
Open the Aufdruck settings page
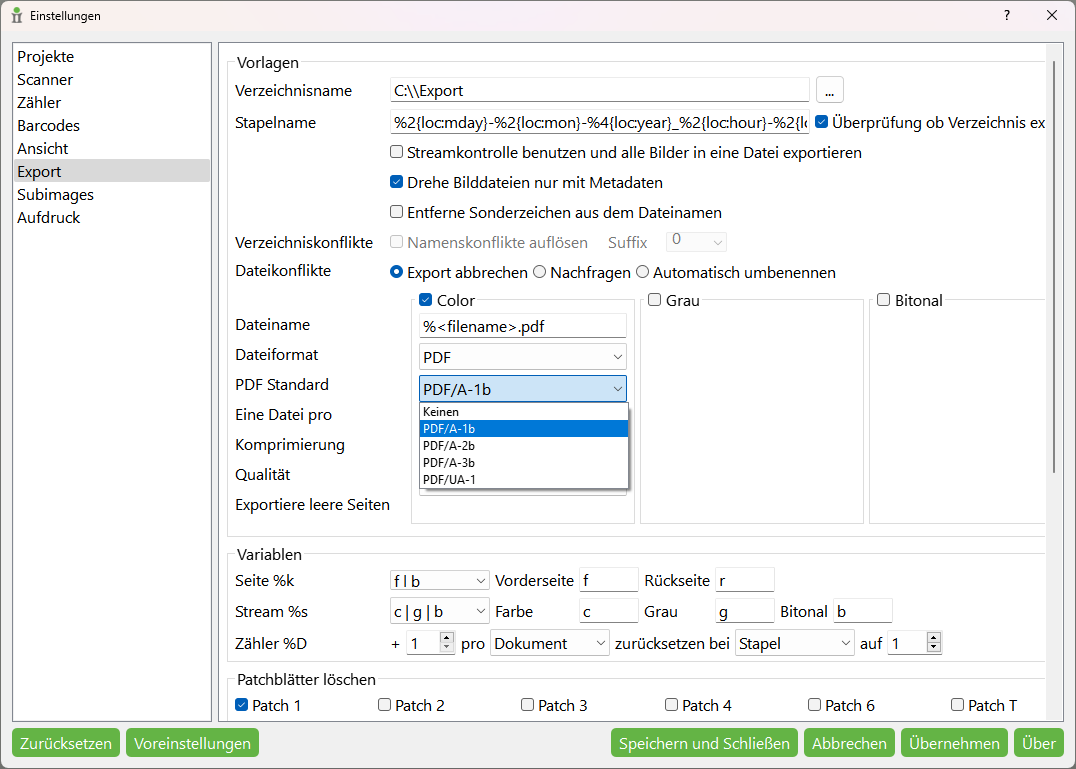pyautogui.click(x=111, y=217)
